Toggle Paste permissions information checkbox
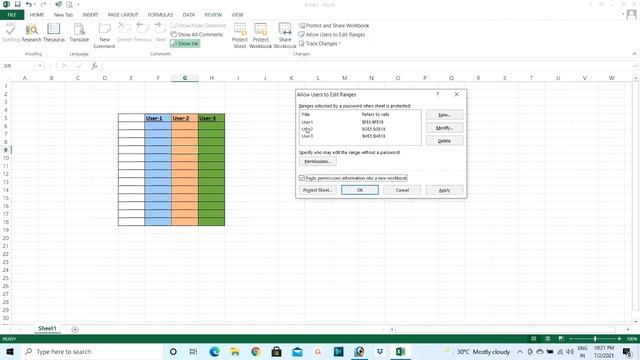This screenshot has width=640, height=360. [x=302, y=178]
